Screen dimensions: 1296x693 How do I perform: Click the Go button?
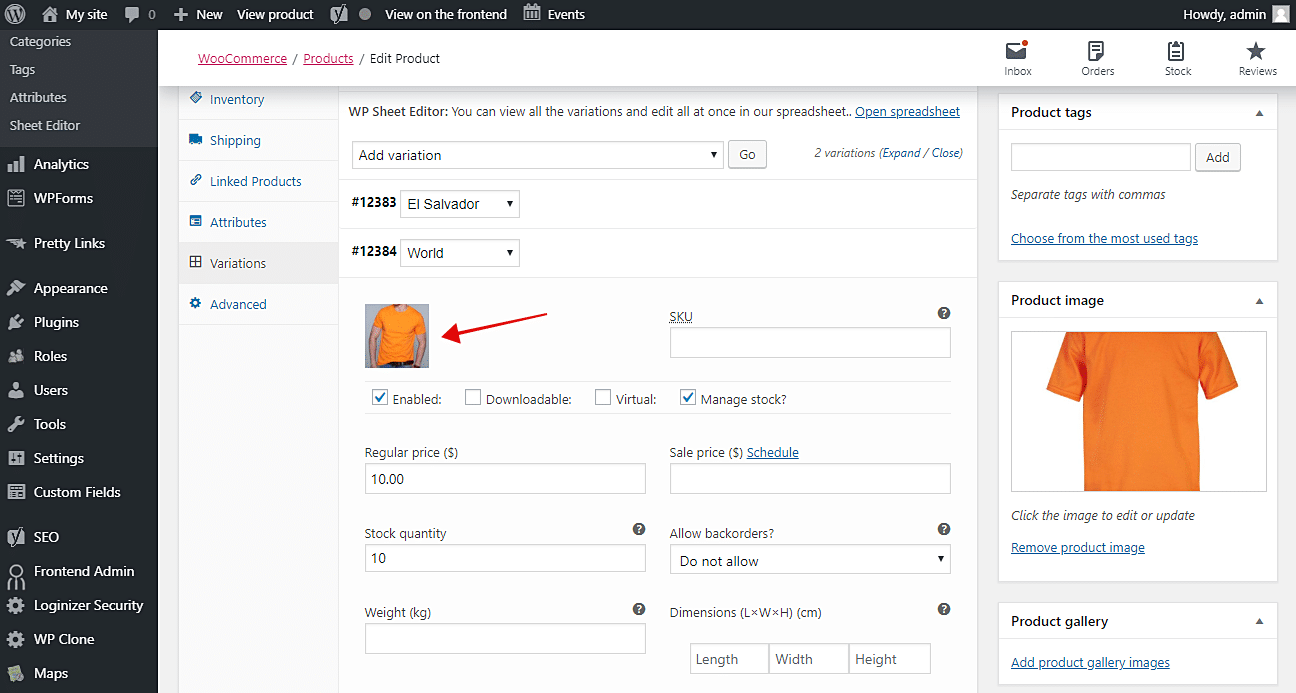[x=748, y=155]
